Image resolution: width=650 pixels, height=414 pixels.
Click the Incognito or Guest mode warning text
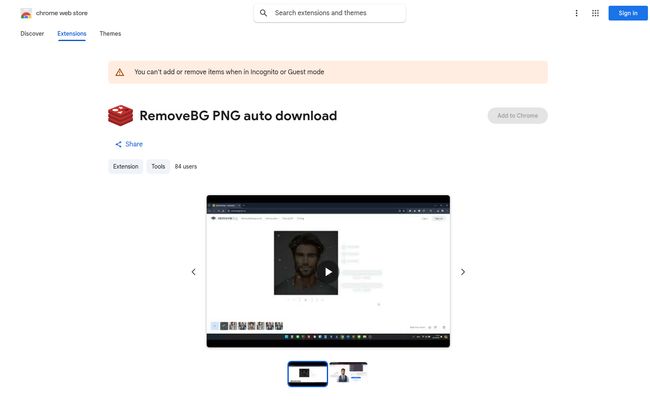tap(229, 72)
